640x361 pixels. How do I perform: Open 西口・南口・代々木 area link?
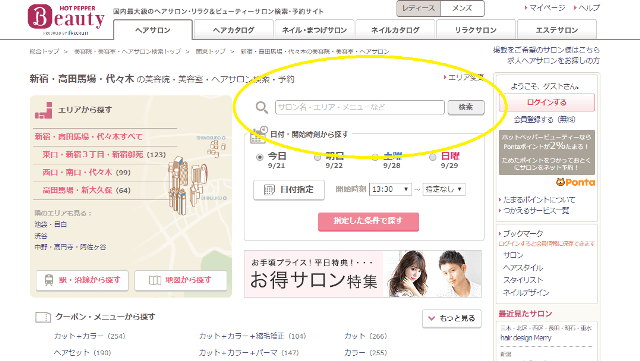[x=77, y=172]
